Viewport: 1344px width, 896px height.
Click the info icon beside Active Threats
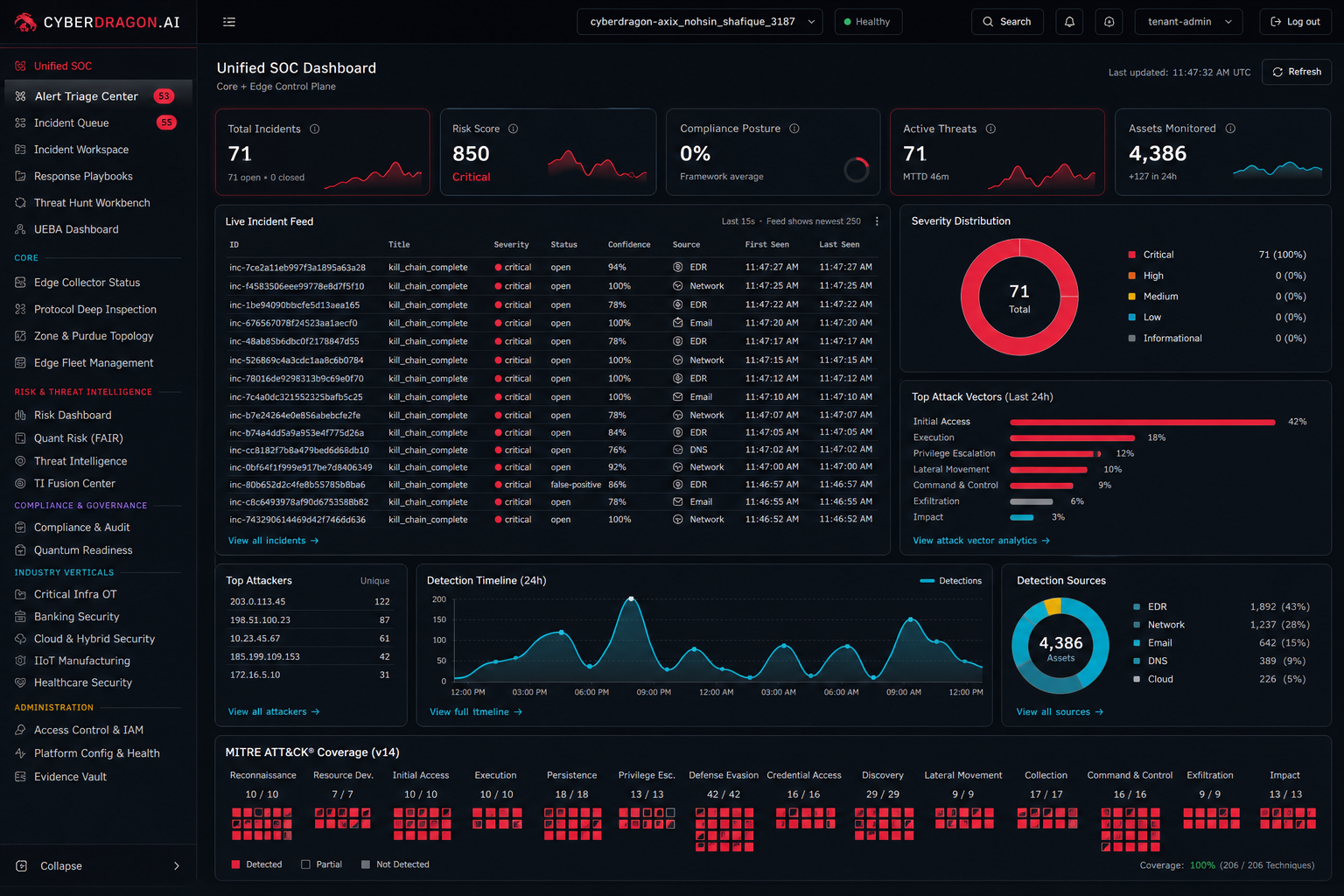coord(990,129)
